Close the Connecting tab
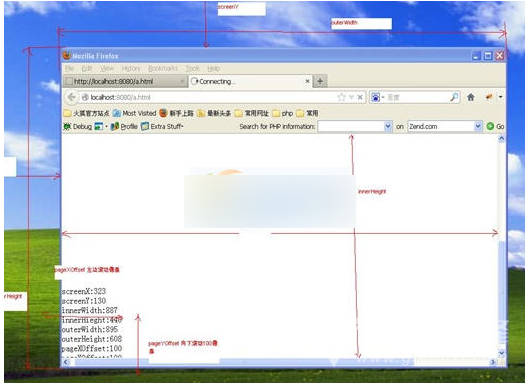Screen dimensions: 525x383 coord(307,81)
